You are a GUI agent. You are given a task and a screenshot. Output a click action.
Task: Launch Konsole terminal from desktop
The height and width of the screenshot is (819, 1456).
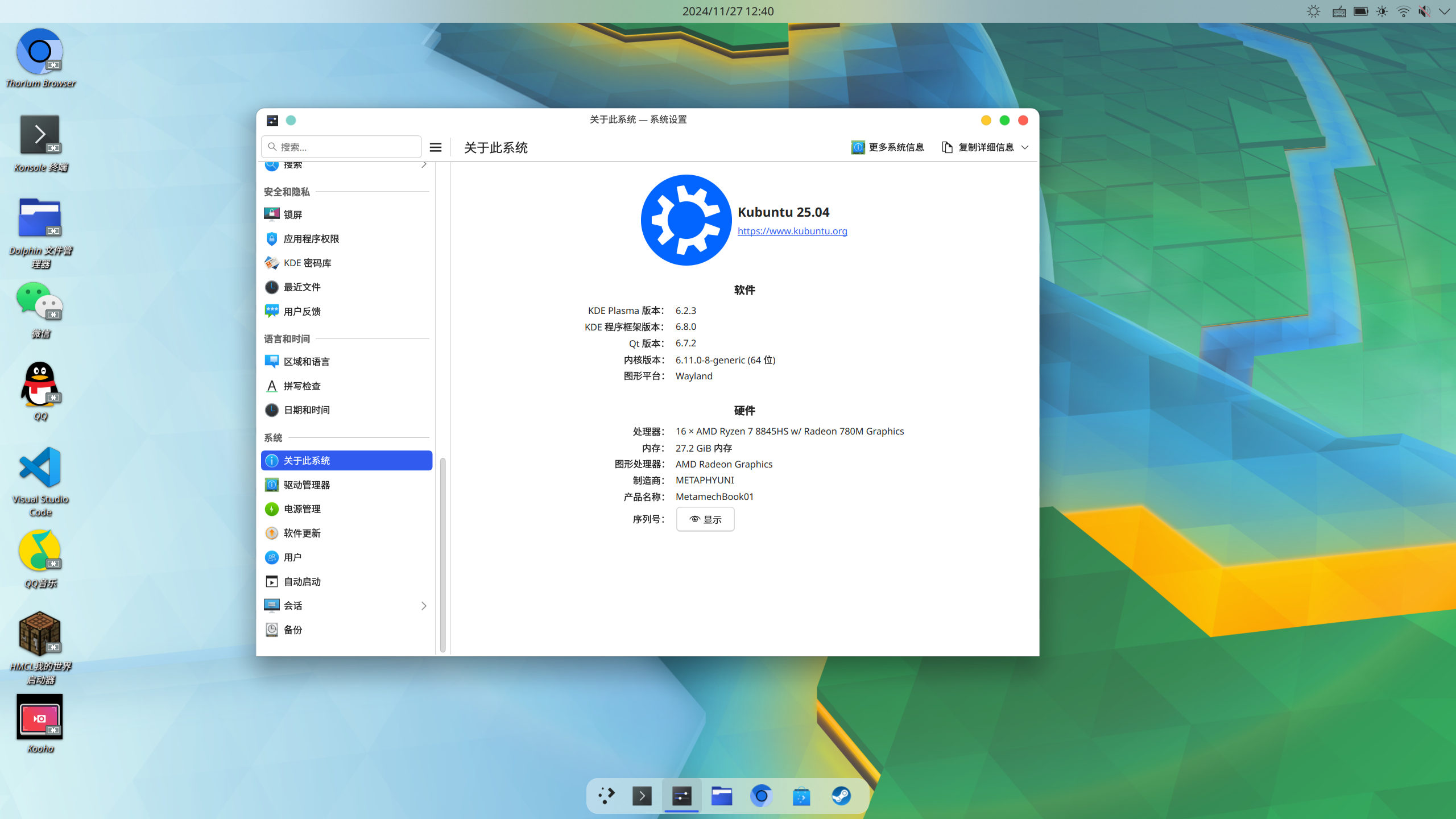(40, 135)
